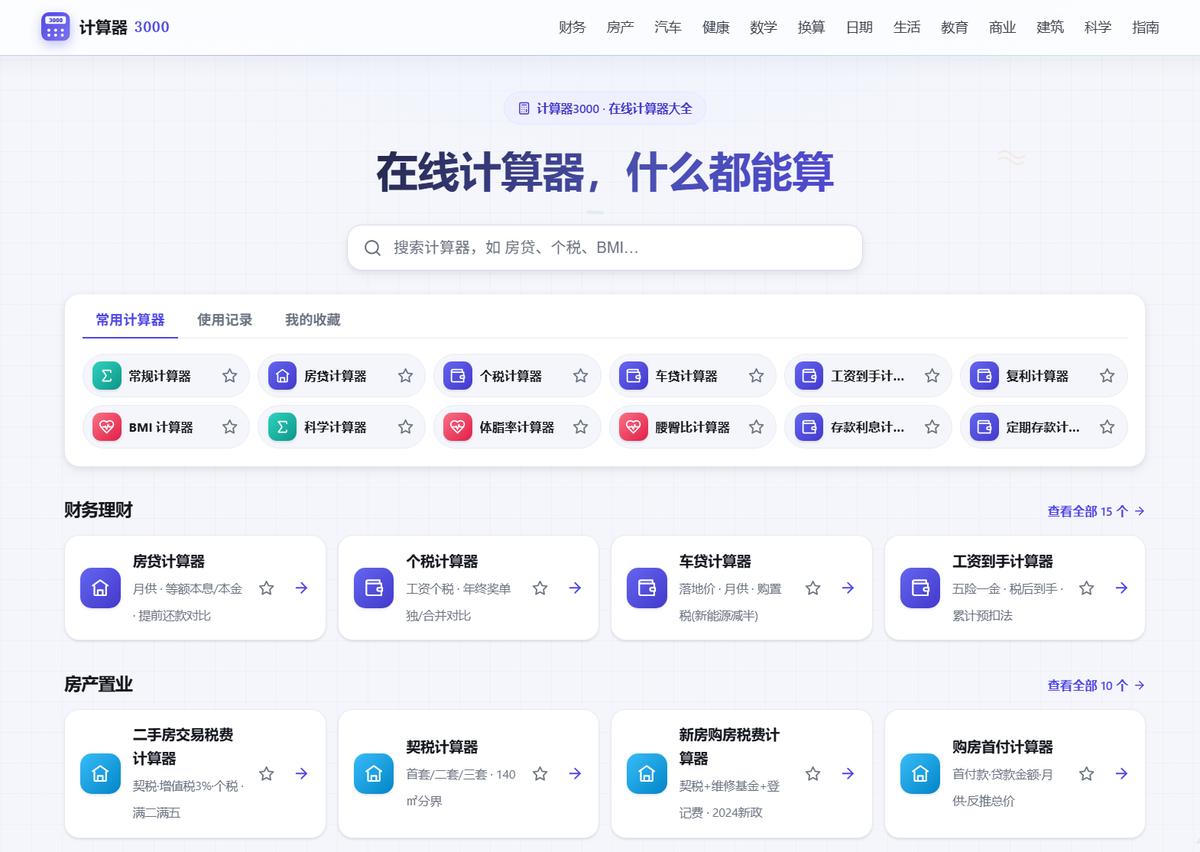Open the 生活 navigation menu
Screen dimensions: 1200x852
coord(907,27)
